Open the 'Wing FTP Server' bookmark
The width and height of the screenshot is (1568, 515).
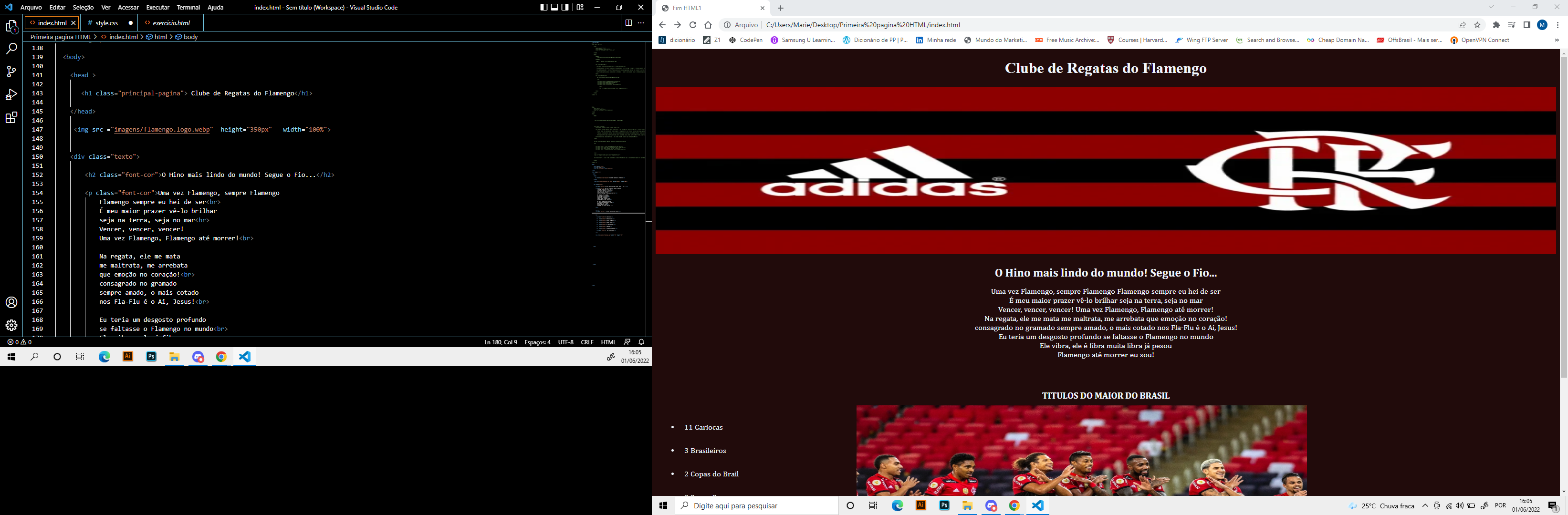(1202, 40)
